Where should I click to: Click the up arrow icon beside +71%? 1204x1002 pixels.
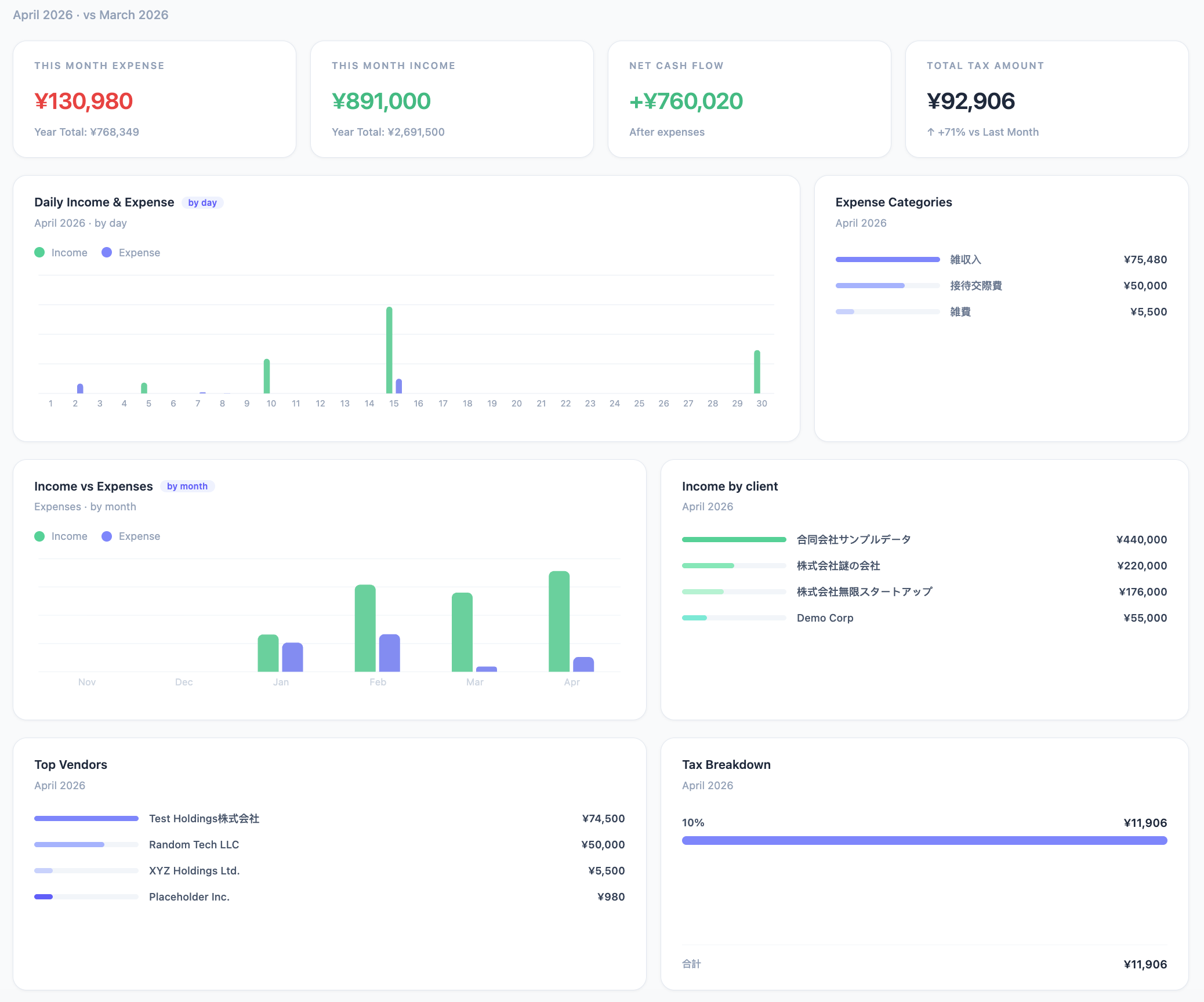tap(930, 132)
